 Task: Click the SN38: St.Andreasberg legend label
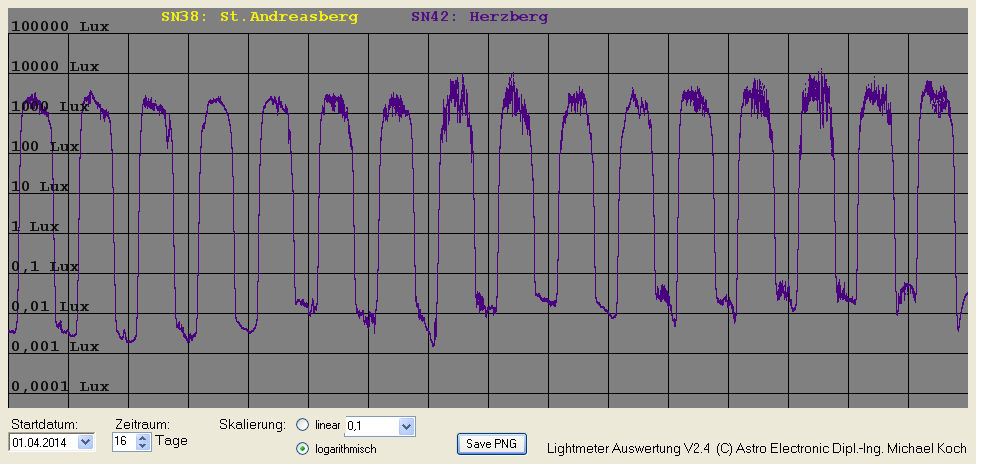[259, 17]
